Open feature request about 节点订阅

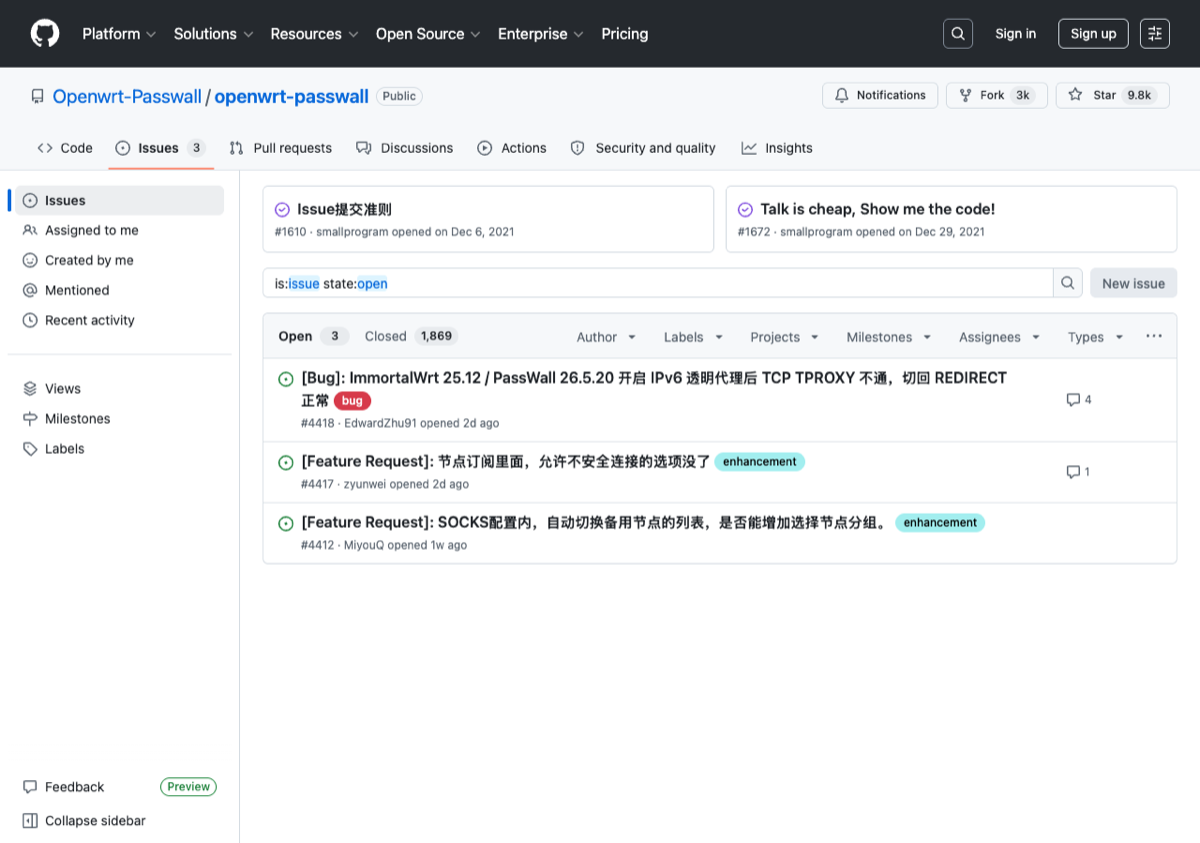pos(505,462)
